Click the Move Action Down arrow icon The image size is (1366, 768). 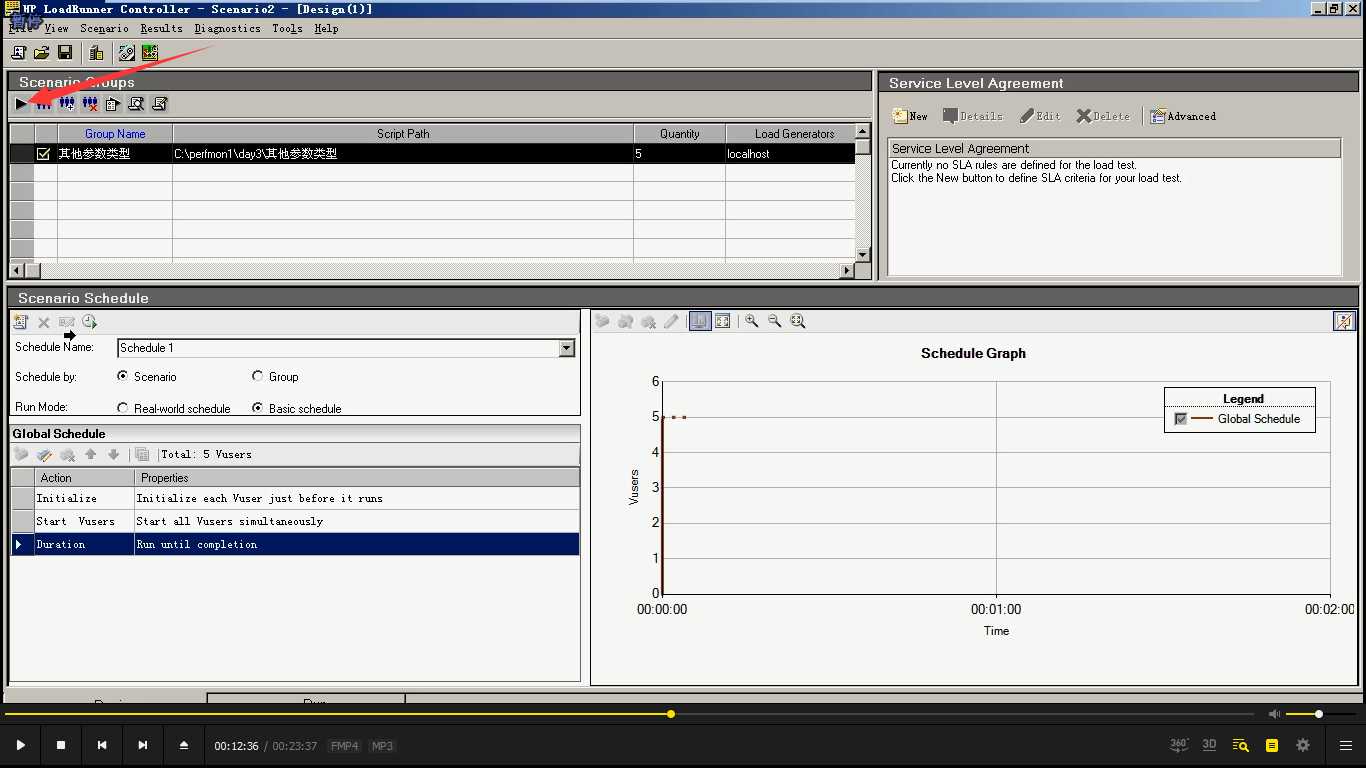(x=113, y=454)
